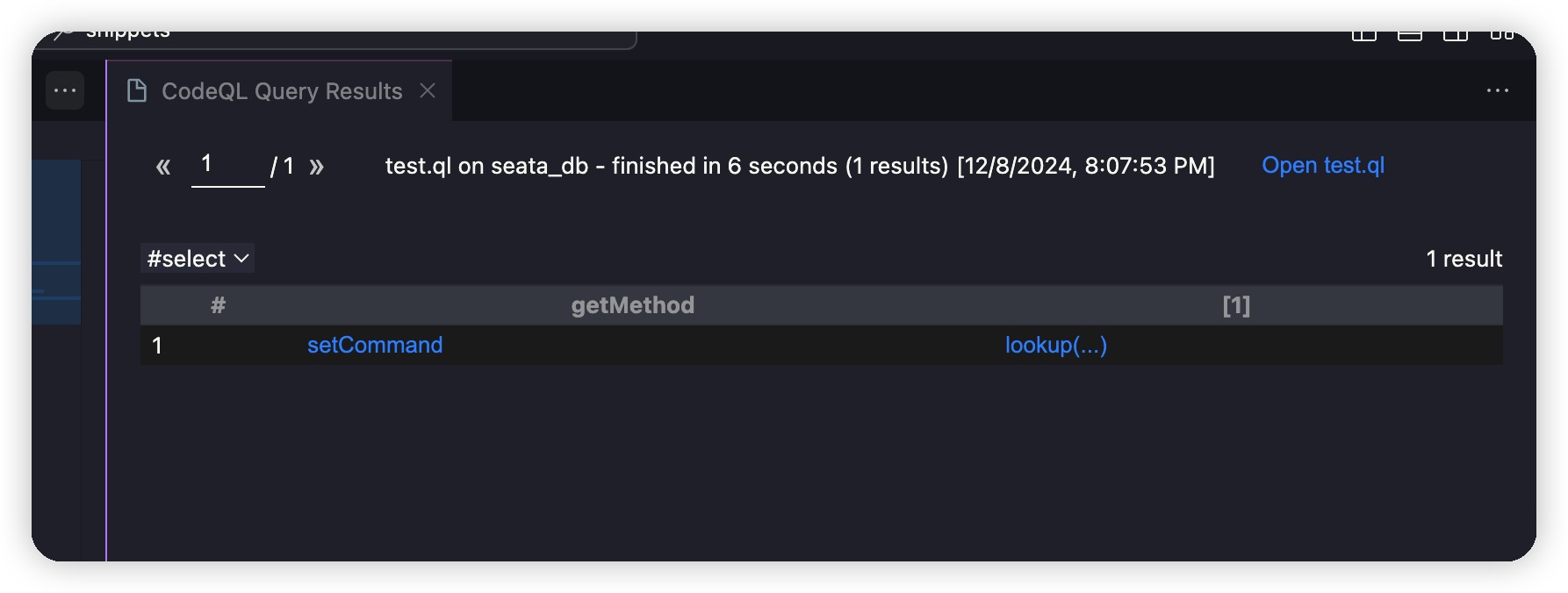Go to next results page arrow
The height and width of the screenshot is (593, 1568).
click(316, 167)
